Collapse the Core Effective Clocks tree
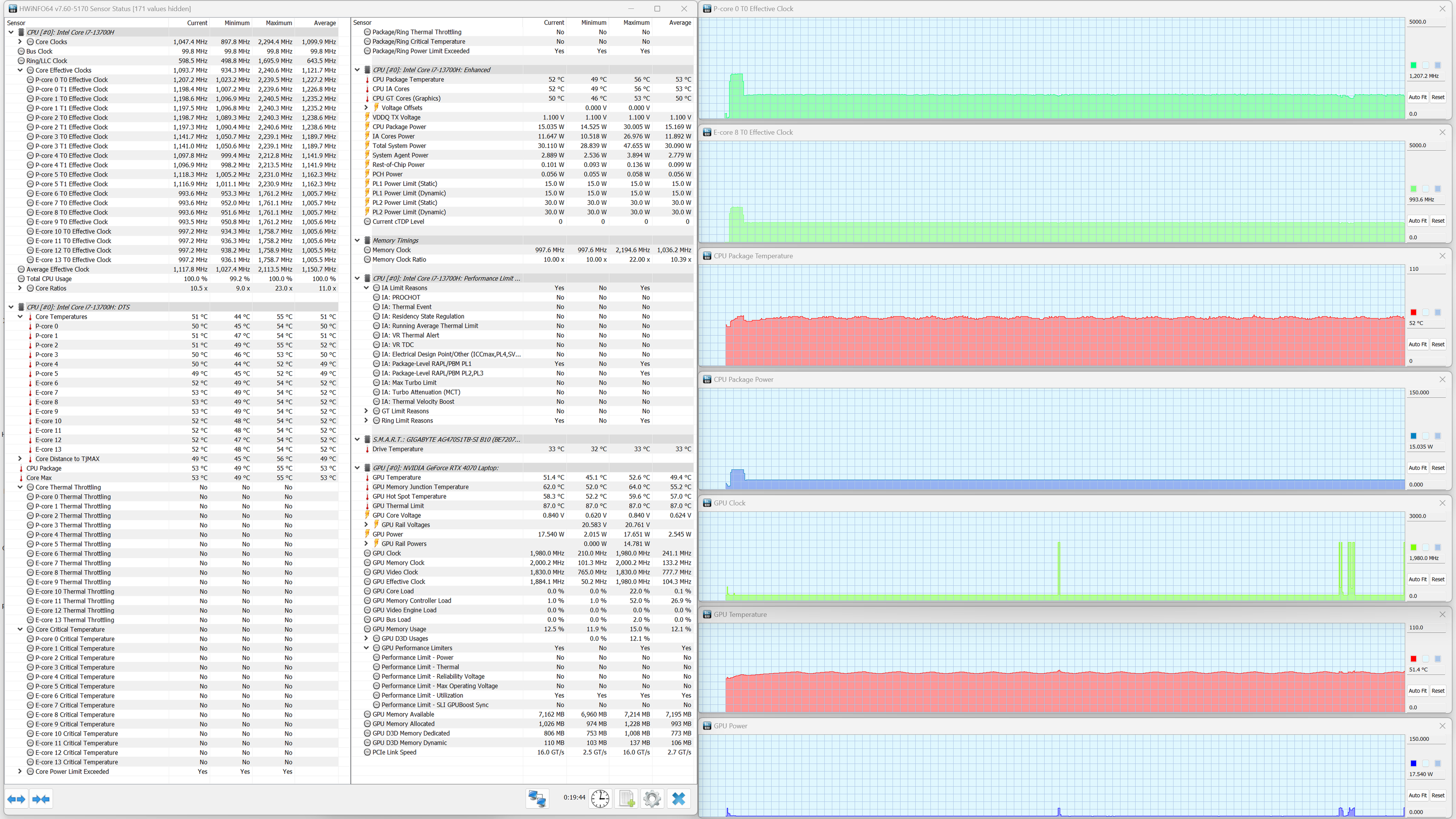1456x819 pixels. (20, 70)
